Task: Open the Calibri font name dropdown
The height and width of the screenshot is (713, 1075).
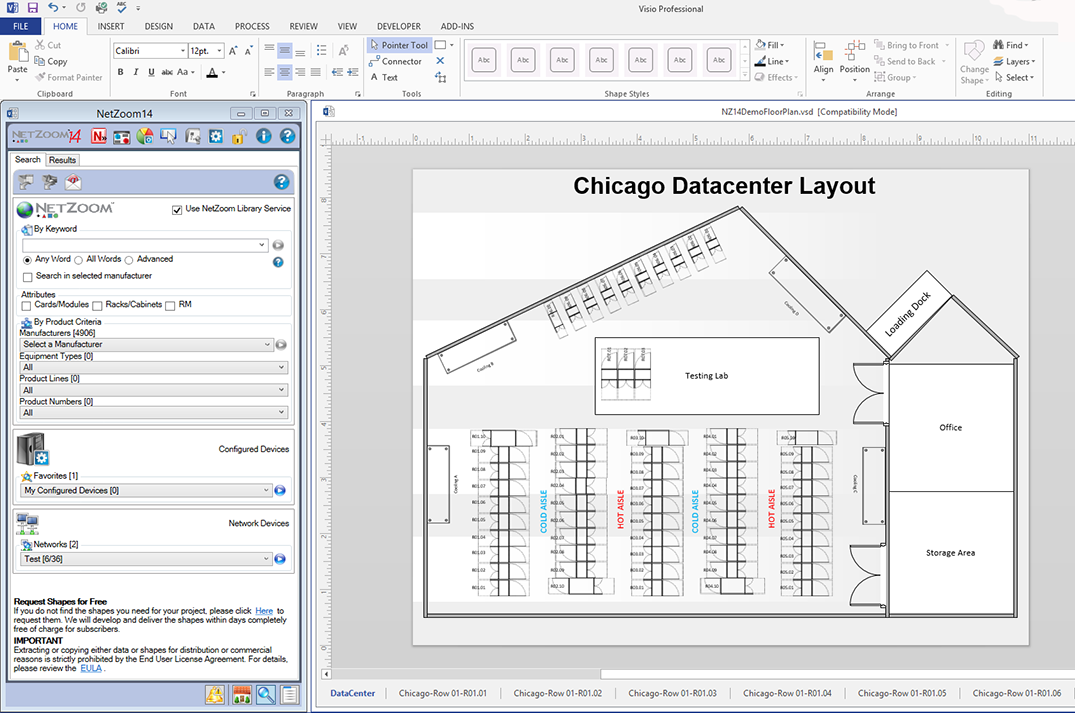Action: [182, 50]
